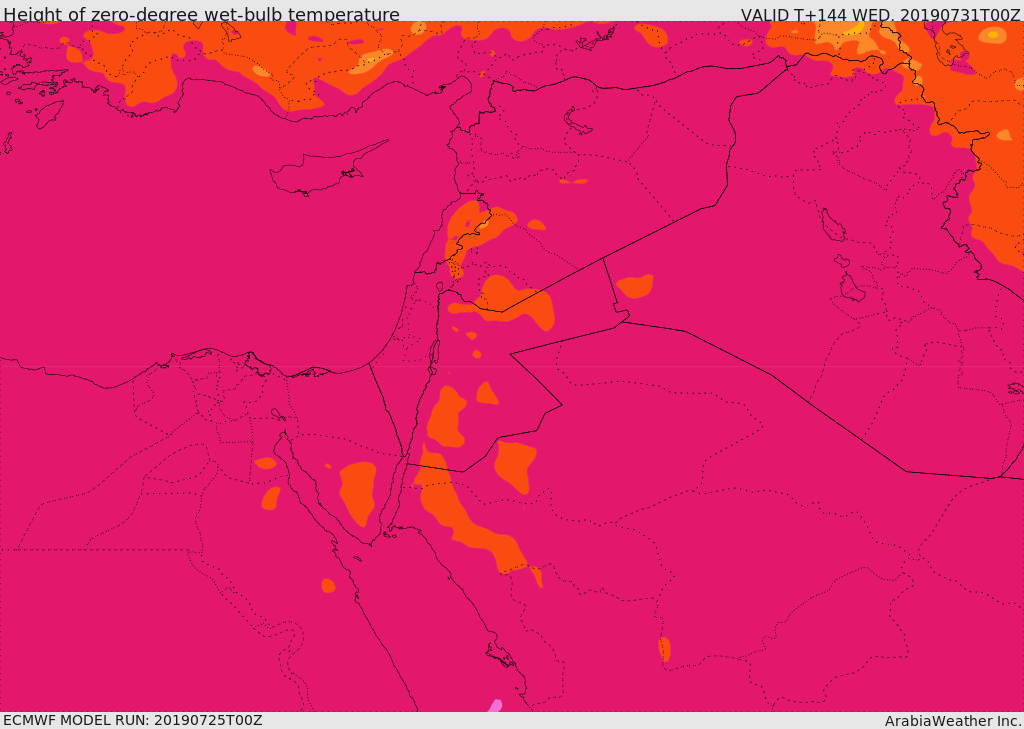This screenshot has height=729, width=1024.
Task: Click the 'Height of zero-degree wet-bulb temperature' title
Action: pos(201,14)
